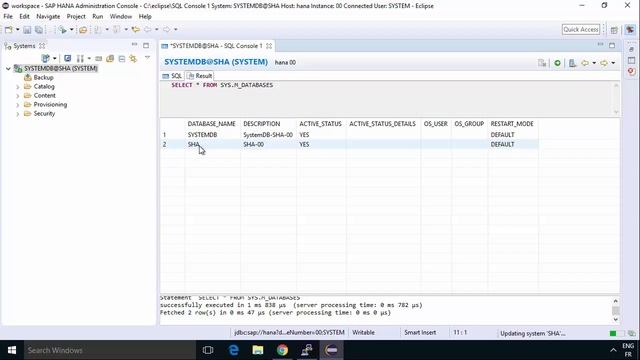Maximize the Systems panel view
Image resolution: width=640 pixels, height=360 pixels.
tap(146, 45)
